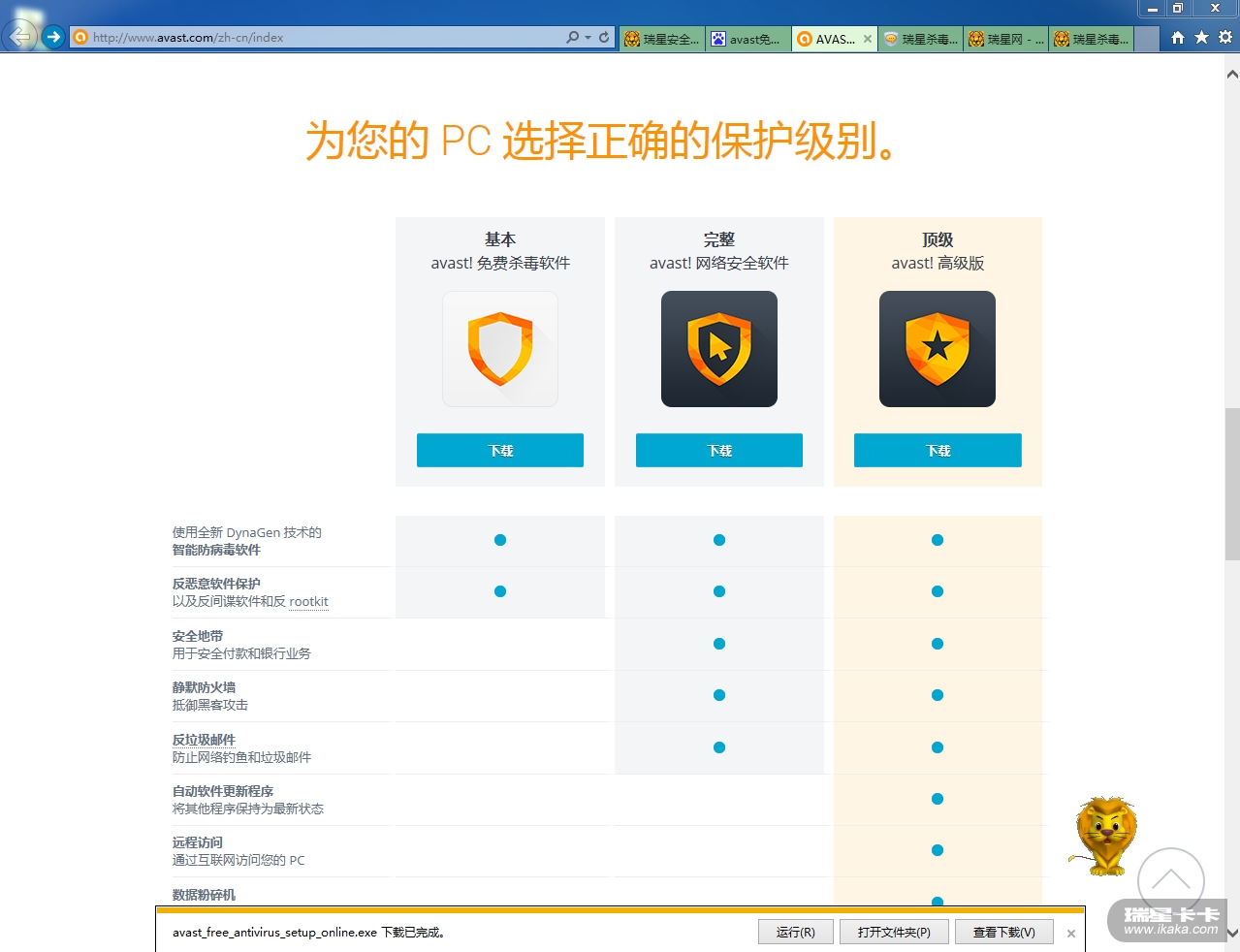
Task: Click the 完整 dot for 智能防病毒软件
Action: tap(719, 540)
